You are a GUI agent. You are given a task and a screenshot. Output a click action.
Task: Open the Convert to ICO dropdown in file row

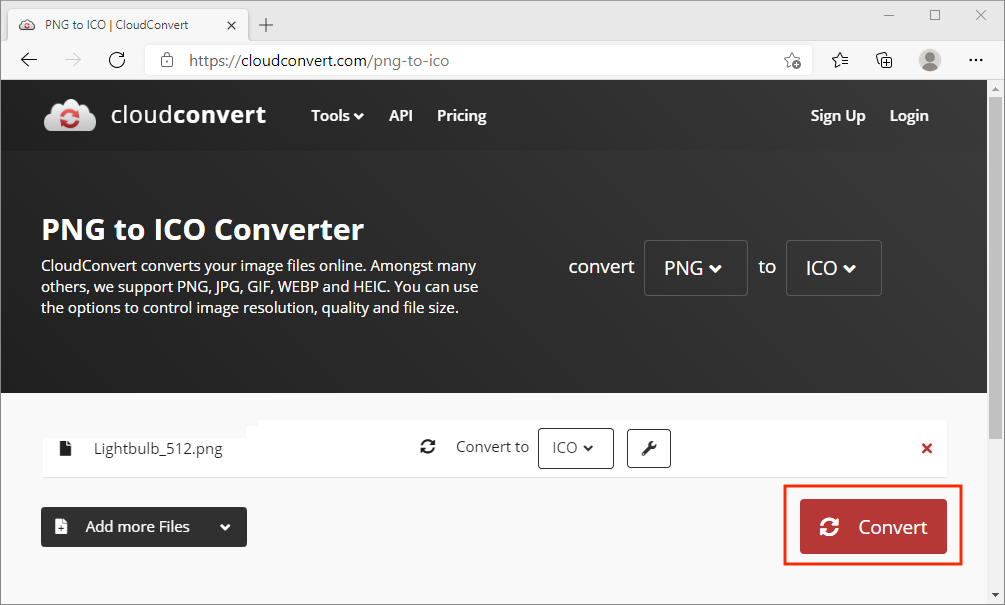(x=576, y=448)
